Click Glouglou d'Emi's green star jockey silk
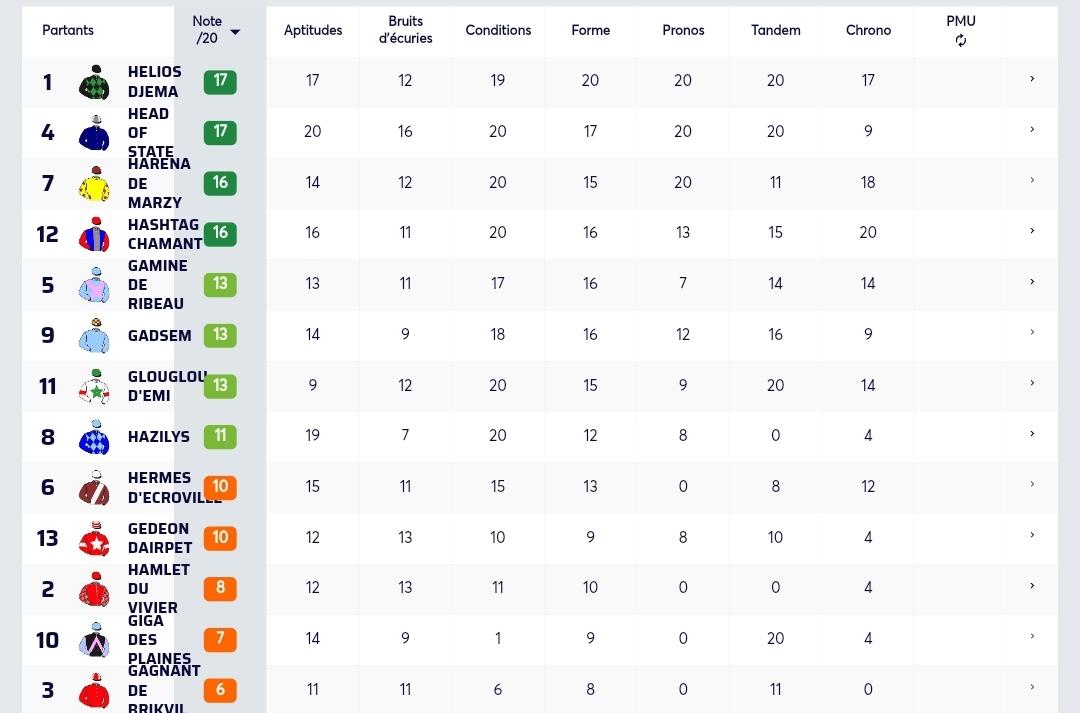 click(x=94, y=386)
